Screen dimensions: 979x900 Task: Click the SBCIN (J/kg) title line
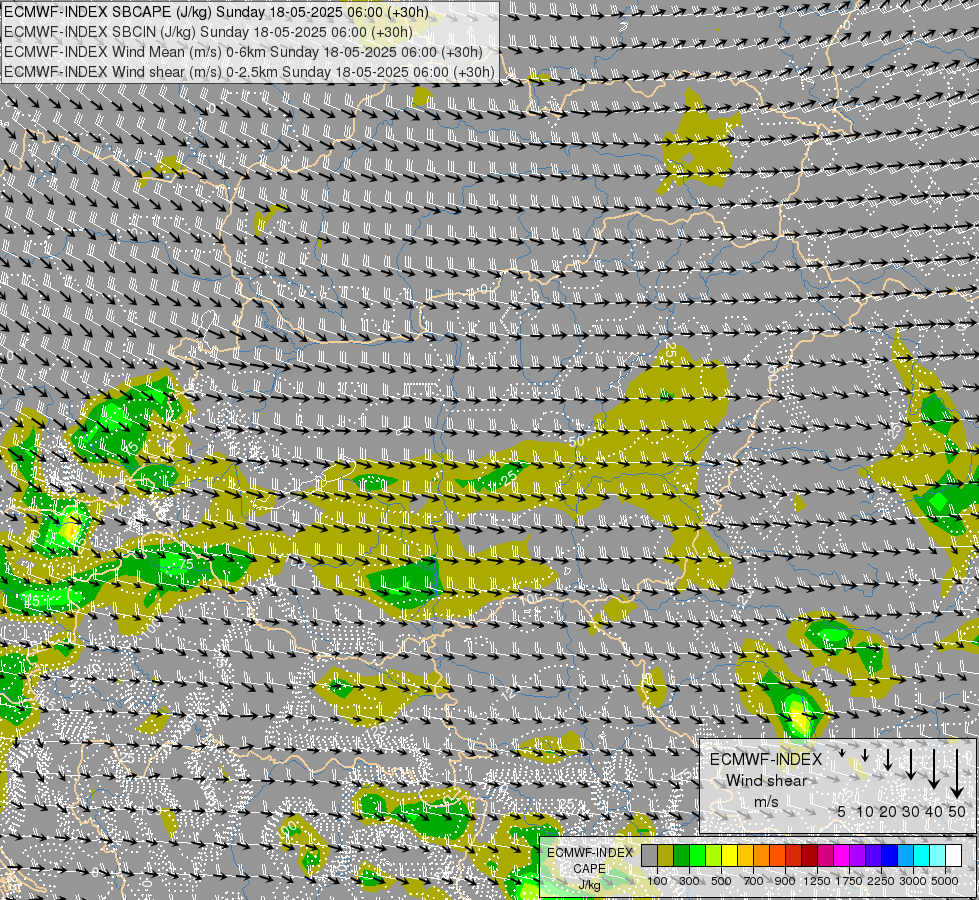(x=209, y=32)
